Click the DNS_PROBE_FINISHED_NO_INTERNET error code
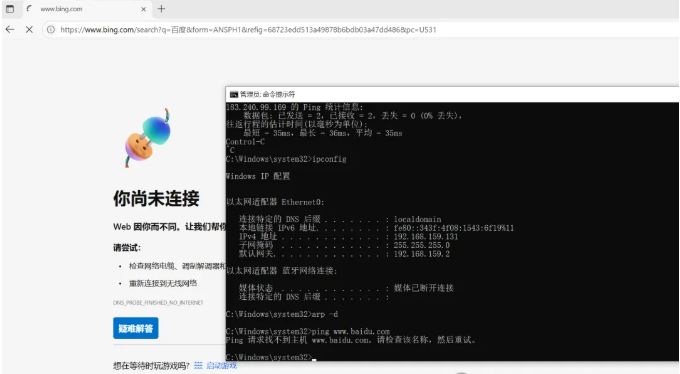This screenshot has width=680, height=374. click(158, 302)
